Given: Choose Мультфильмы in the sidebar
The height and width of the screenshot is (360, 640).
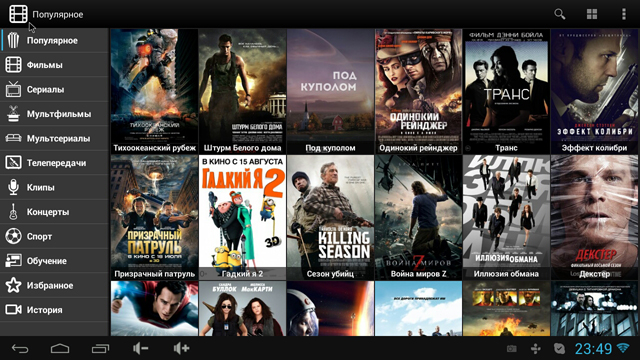Looking at the screenshot, I should click(x=54, y=114).
